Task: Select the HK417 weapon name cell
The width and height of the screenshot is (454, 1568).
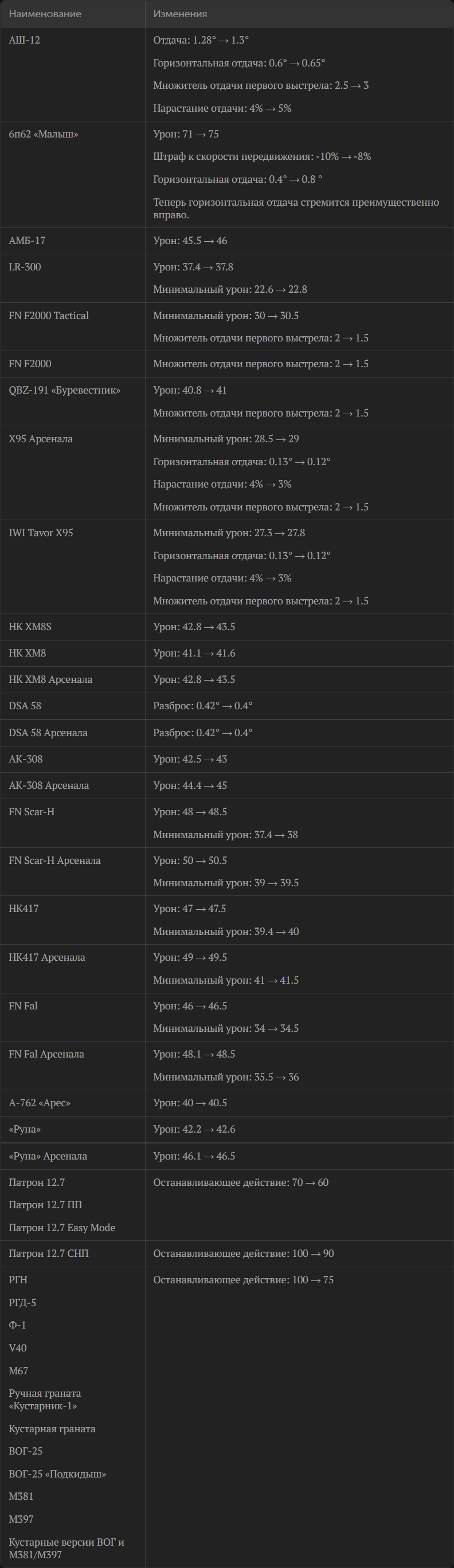Action: (24, 908)
